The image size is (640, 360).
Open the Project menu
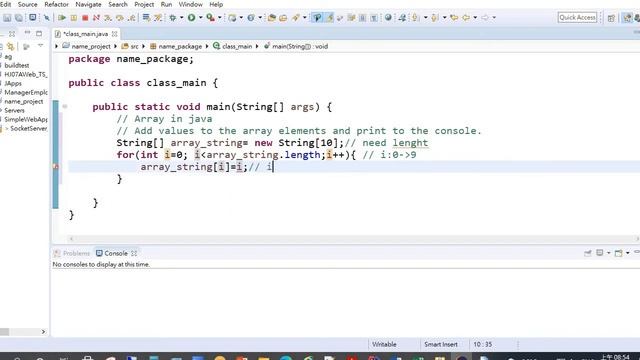144,4
